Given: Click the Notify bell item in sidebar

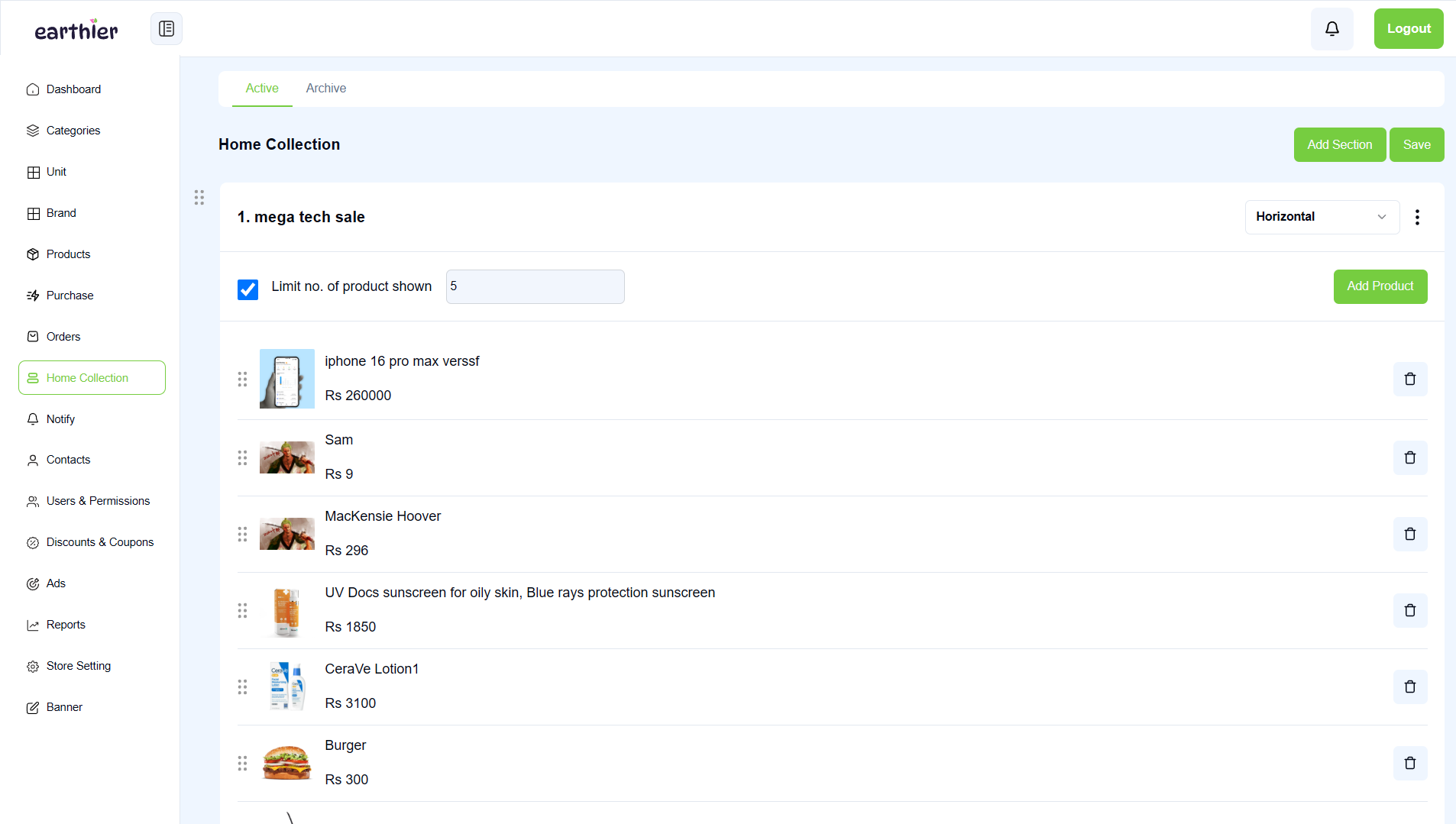Looking at the screenshot, I should coord(61,419).
